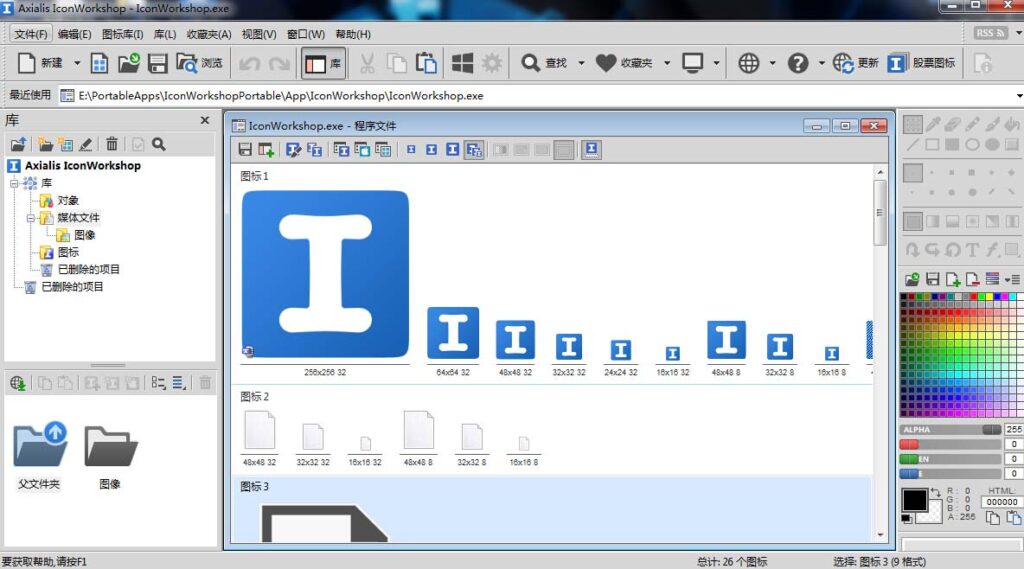Click the RSS feed button
Screen dimensions: 1024x569
(990, 33)
